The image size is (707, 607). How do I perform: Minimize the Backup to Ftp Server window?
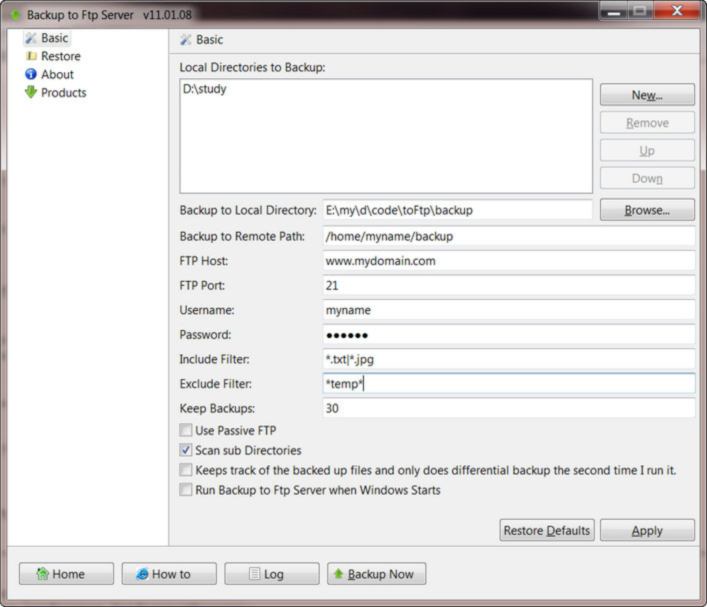pos(614,12)
